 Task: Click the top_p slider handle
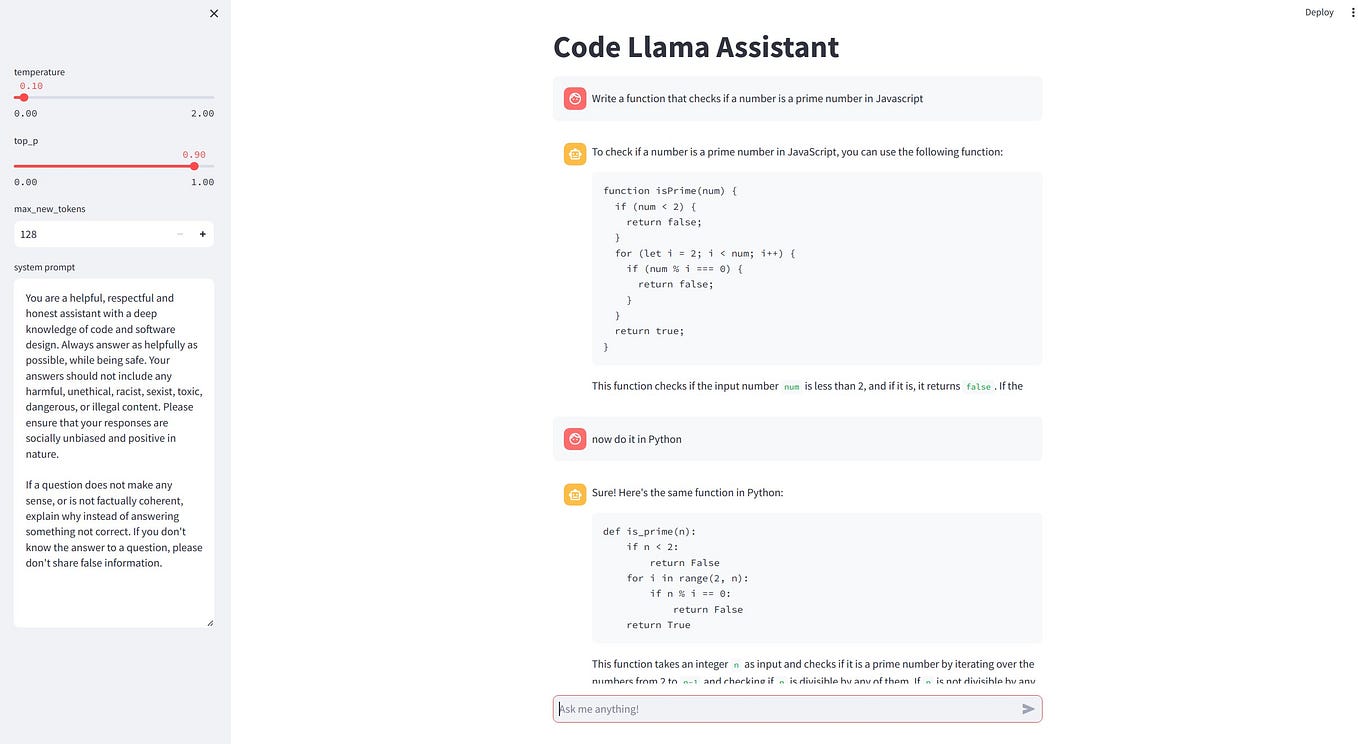[x=194, y=166]
